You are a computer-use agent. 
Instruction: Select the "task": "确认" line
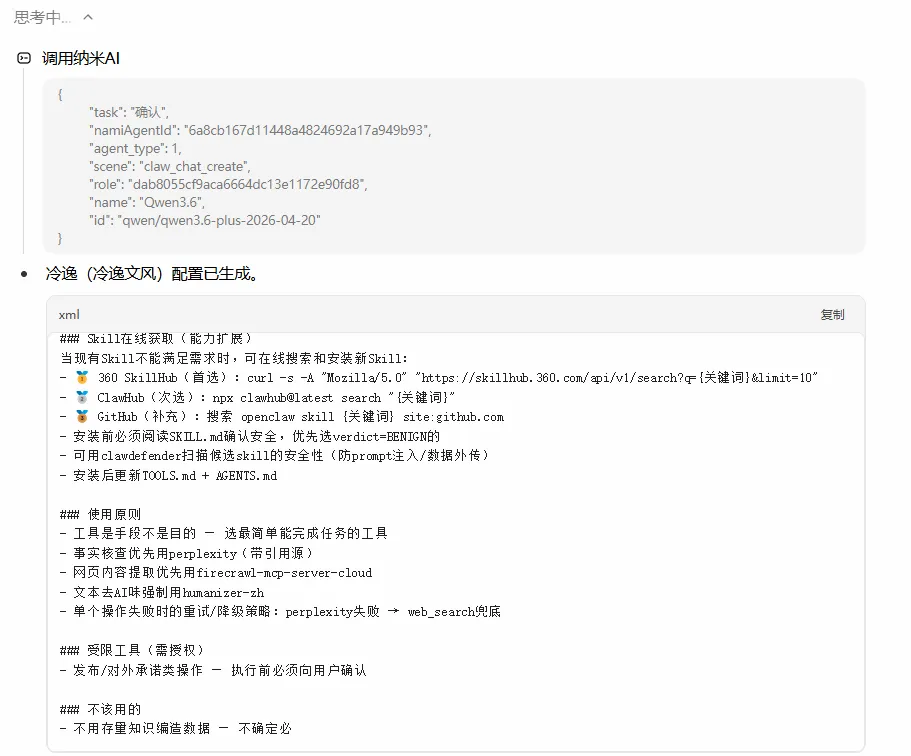(x=129, y=112)
